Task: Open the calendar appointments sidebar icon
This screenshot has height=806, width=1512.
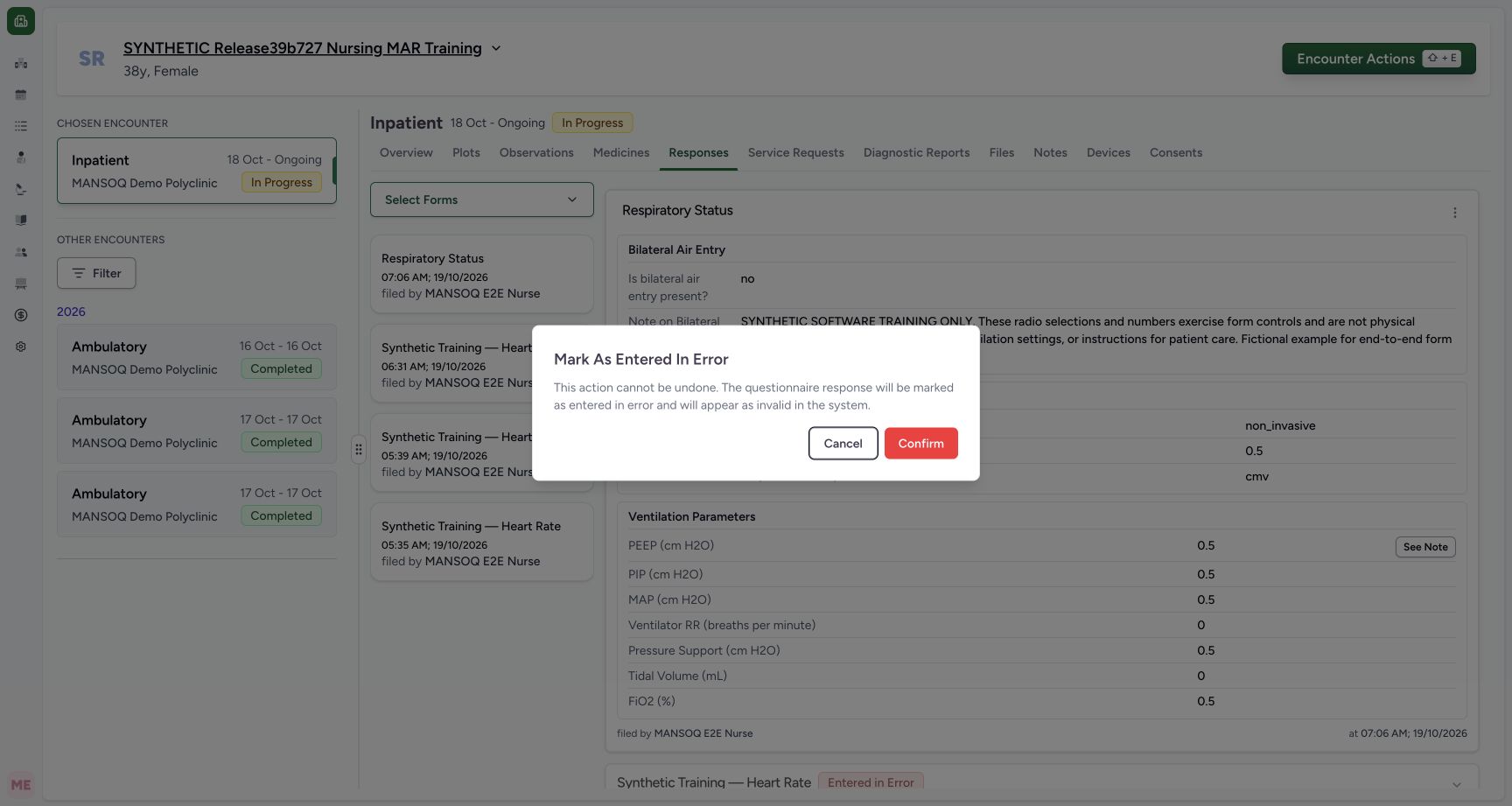Action: [x=21, y=95]
